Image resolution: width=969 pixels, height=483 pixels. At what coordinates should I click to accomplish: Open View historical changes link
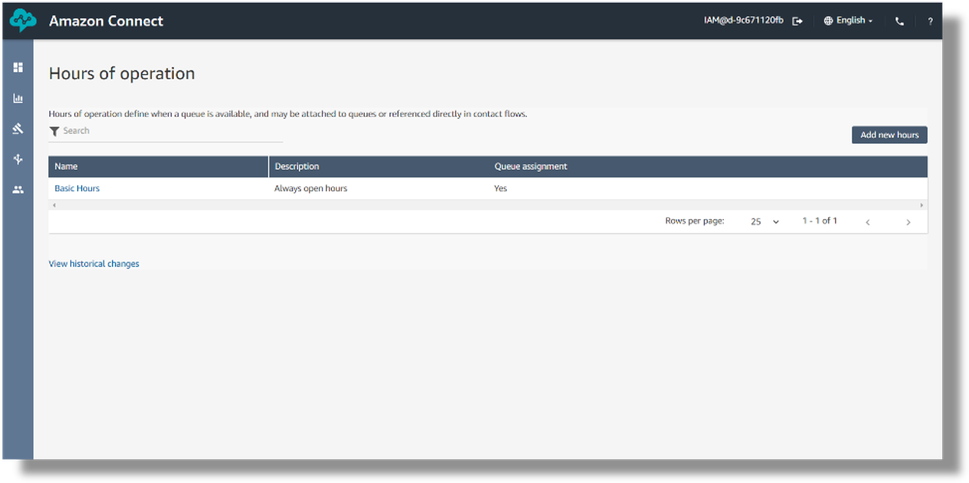(x=94, y=264)
